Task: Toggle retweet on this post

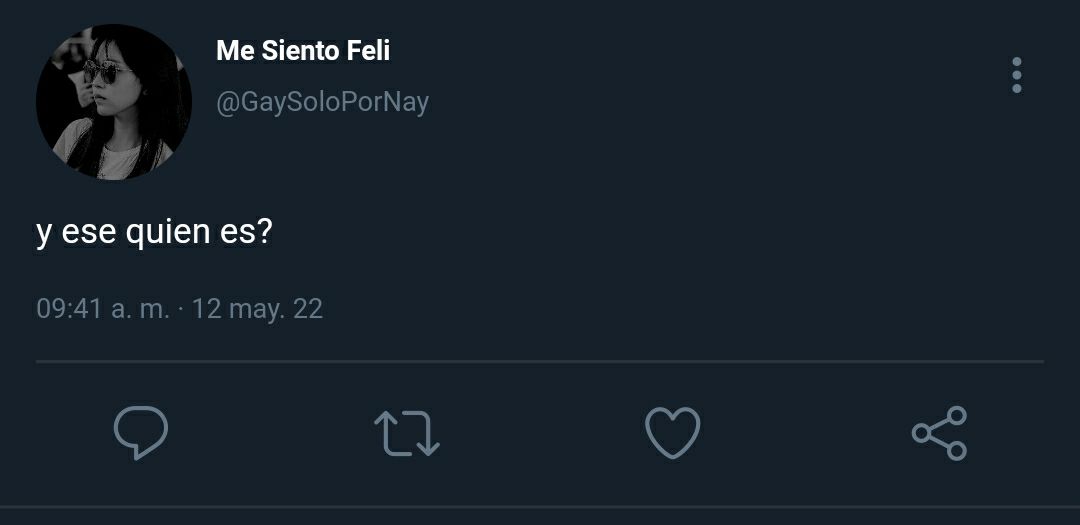Action: (x=406, y=433)
